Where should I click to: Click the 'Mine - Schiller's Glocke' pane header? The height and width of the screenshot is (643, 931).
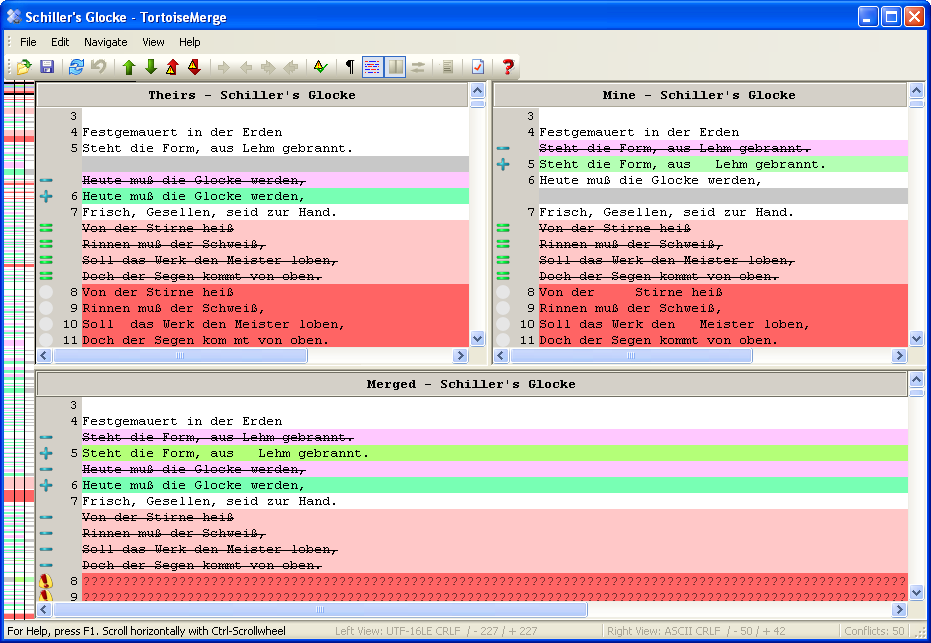tap(699, 95)
